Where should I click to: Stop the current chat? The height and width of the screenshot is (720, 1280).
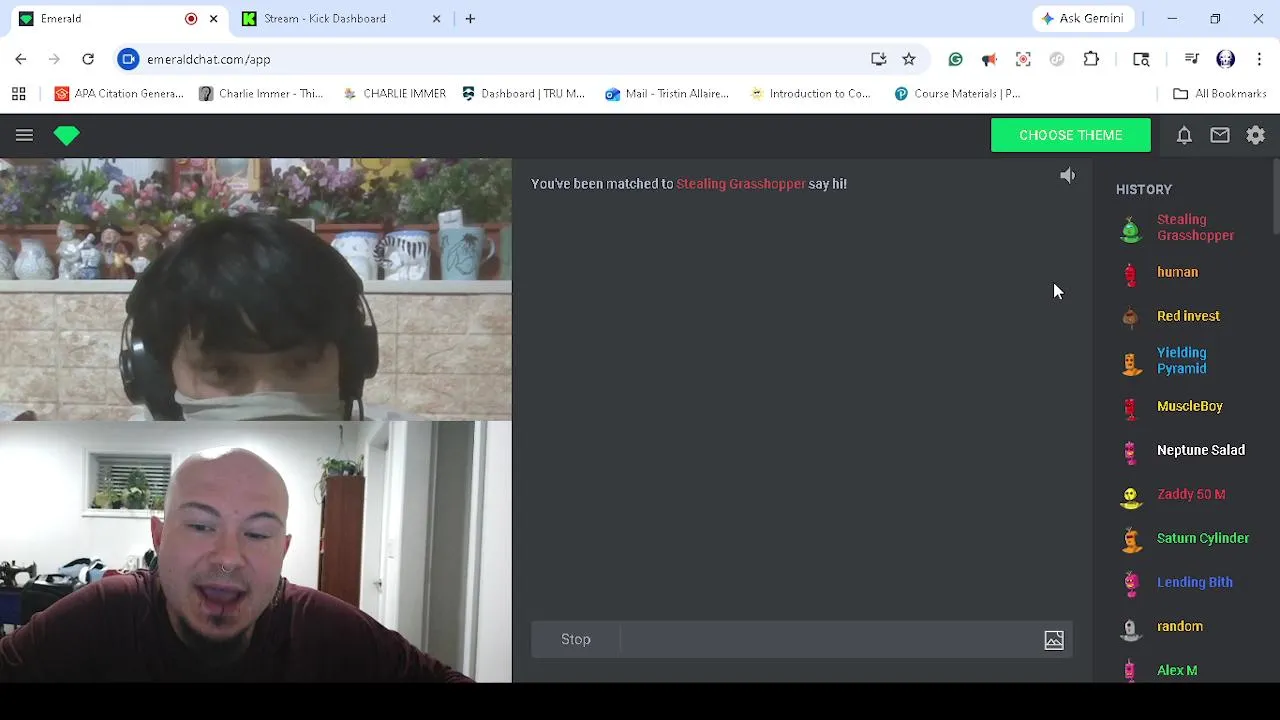[x=576, y=639]
